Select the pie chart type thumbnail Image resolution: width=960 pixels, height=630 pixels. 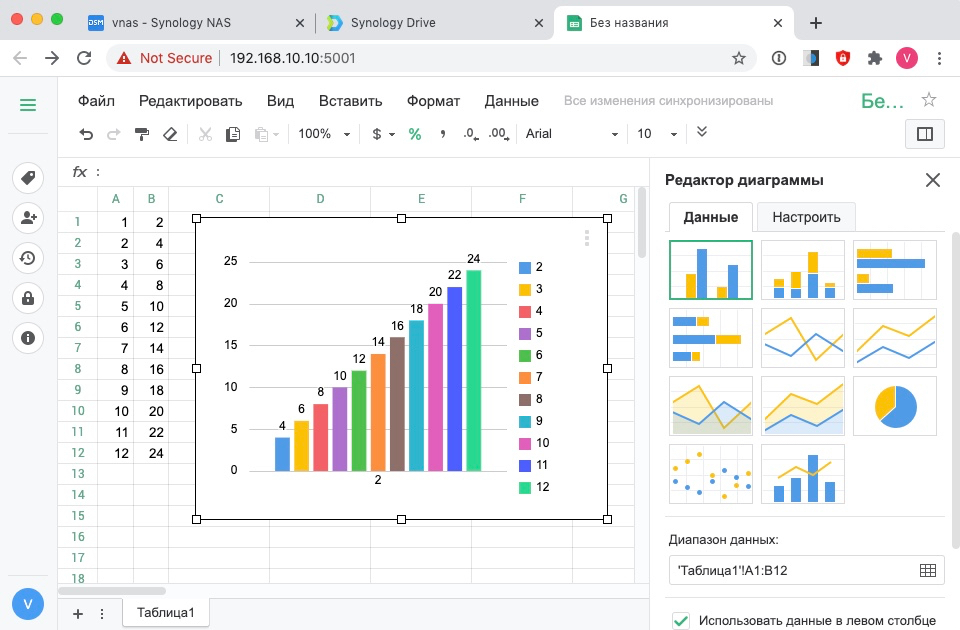coord(894,405)
